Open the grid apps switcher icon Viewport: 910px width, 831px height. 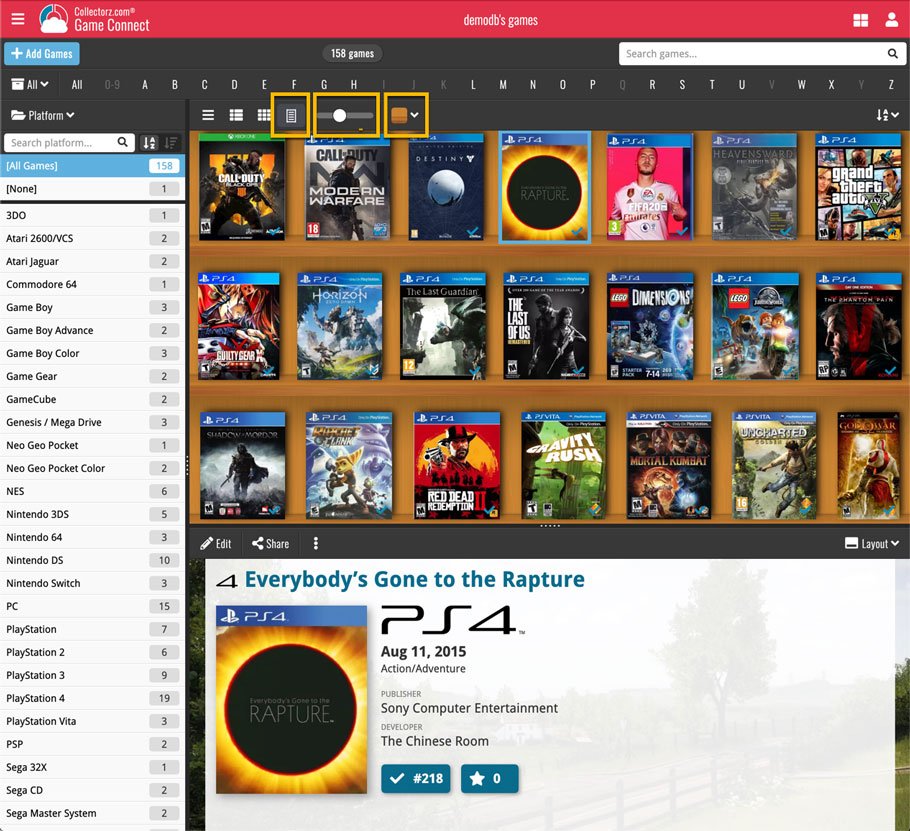tap(861, 20)
